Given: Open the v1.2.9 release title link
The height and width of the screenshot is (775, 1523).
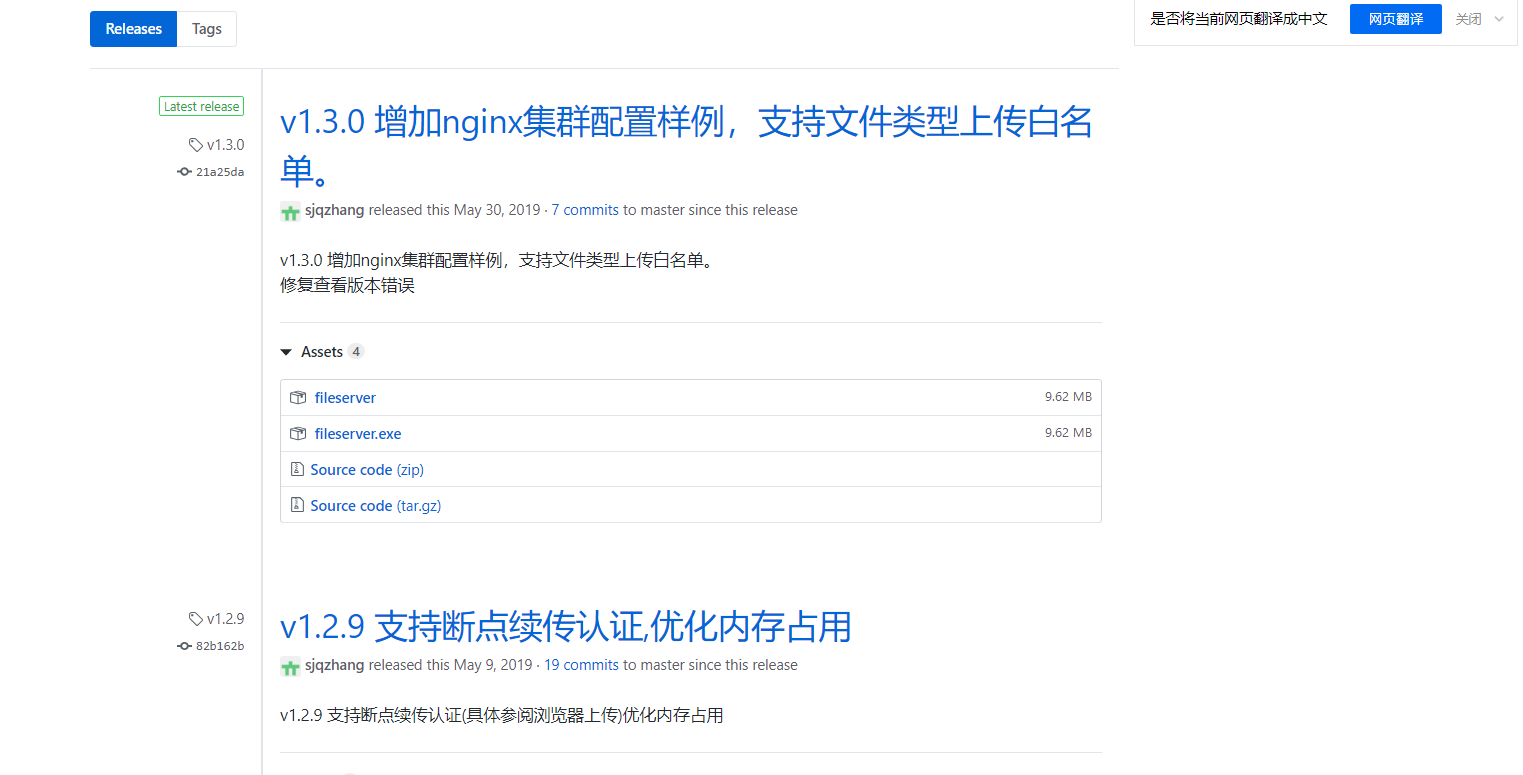Looking at the screenshot, I should 565,627.
